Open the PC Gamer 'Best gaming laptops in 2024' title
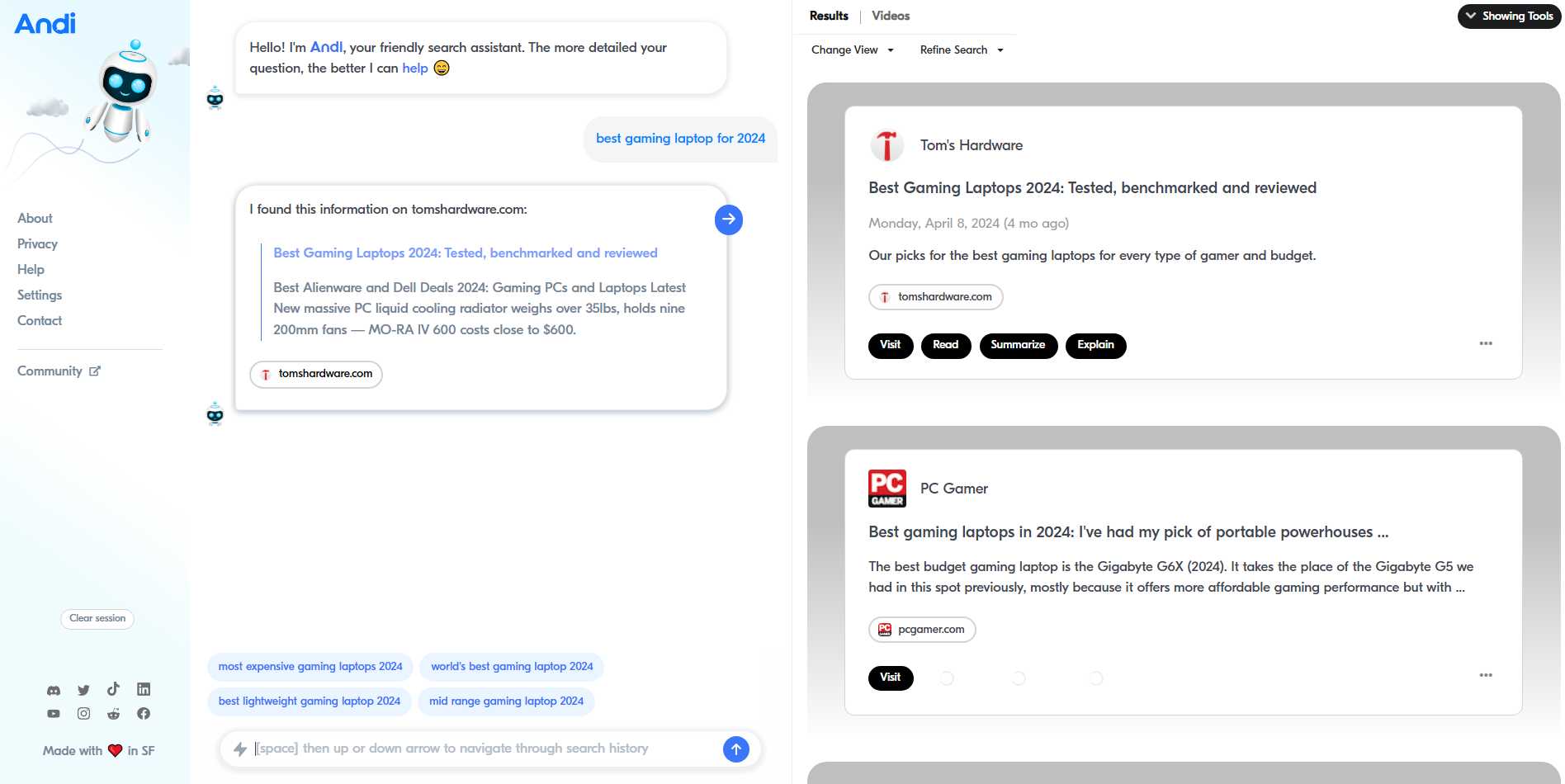Image resolution: width=1565 pixels, height=784 pixels. (x=1128, y=532)
